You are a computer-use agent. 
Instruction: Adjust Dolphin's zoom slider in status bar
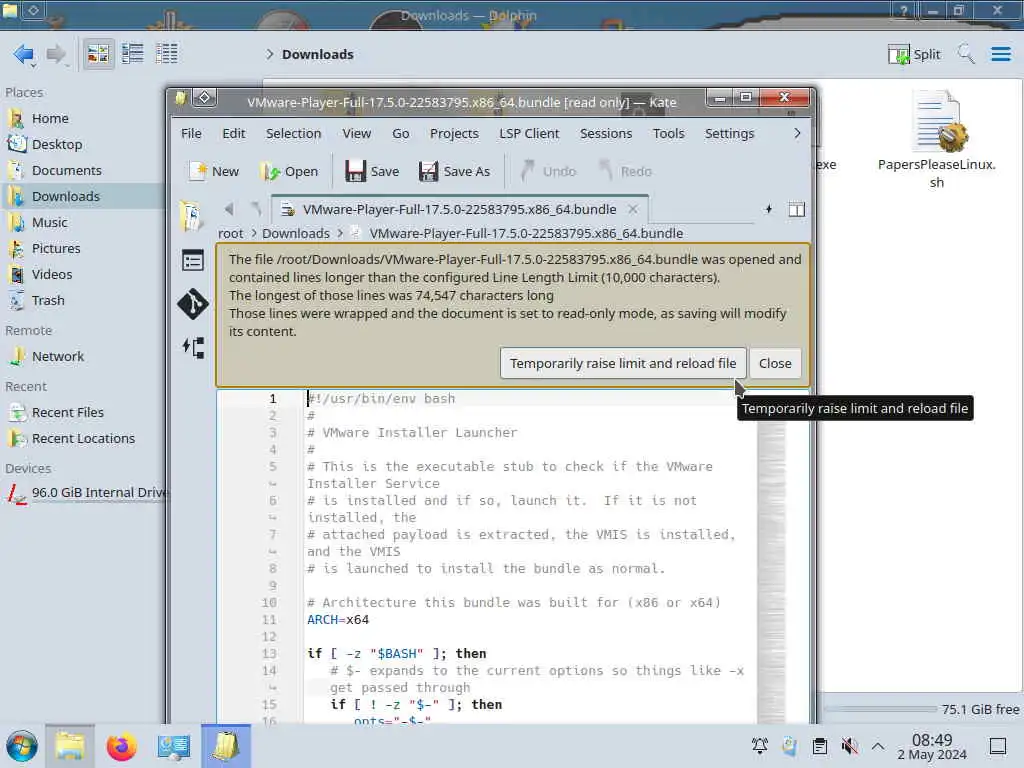pyautogui.click(x=880, y=709)
